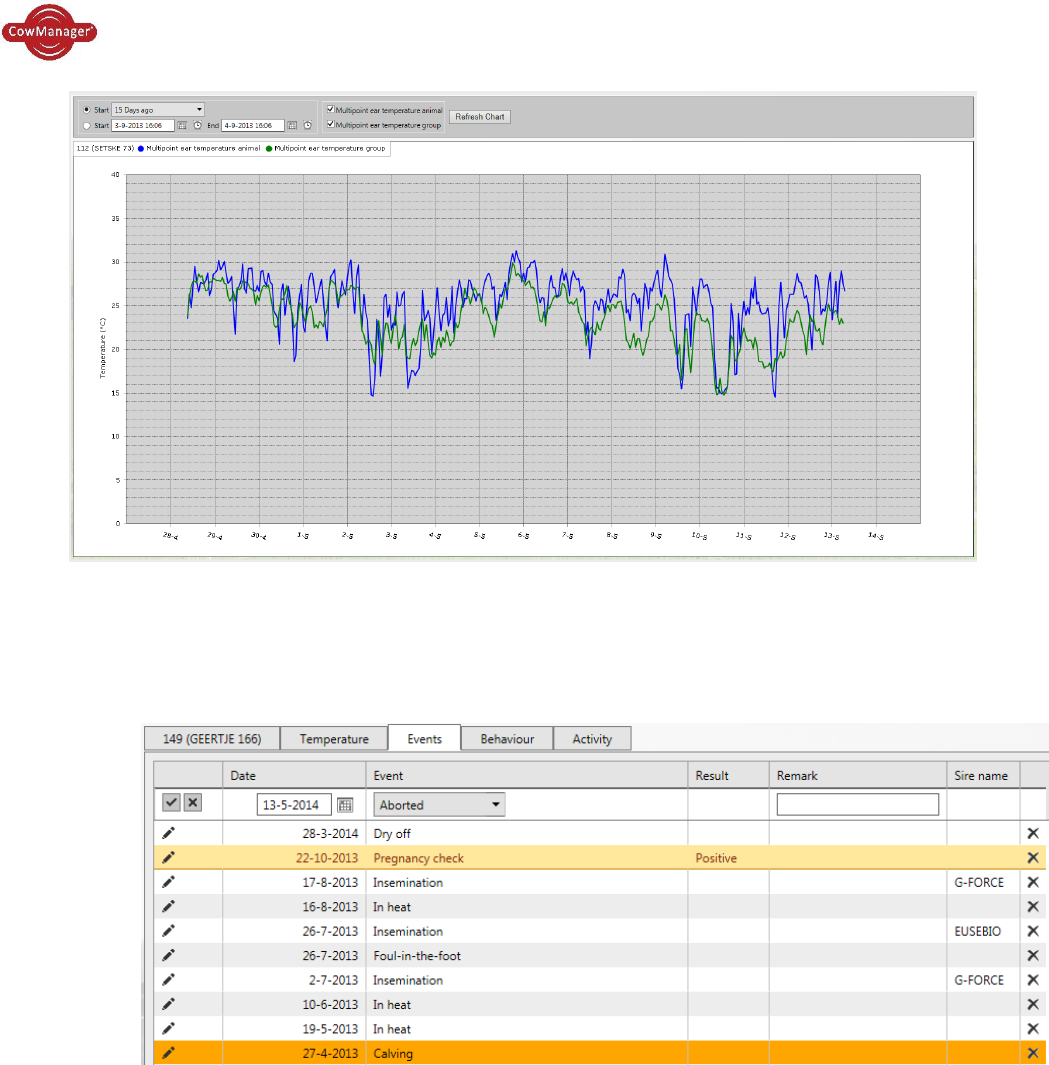The height and width of the screenshot is (1065, 1049).
Task: Click the Remark column header
Action: 857,776
